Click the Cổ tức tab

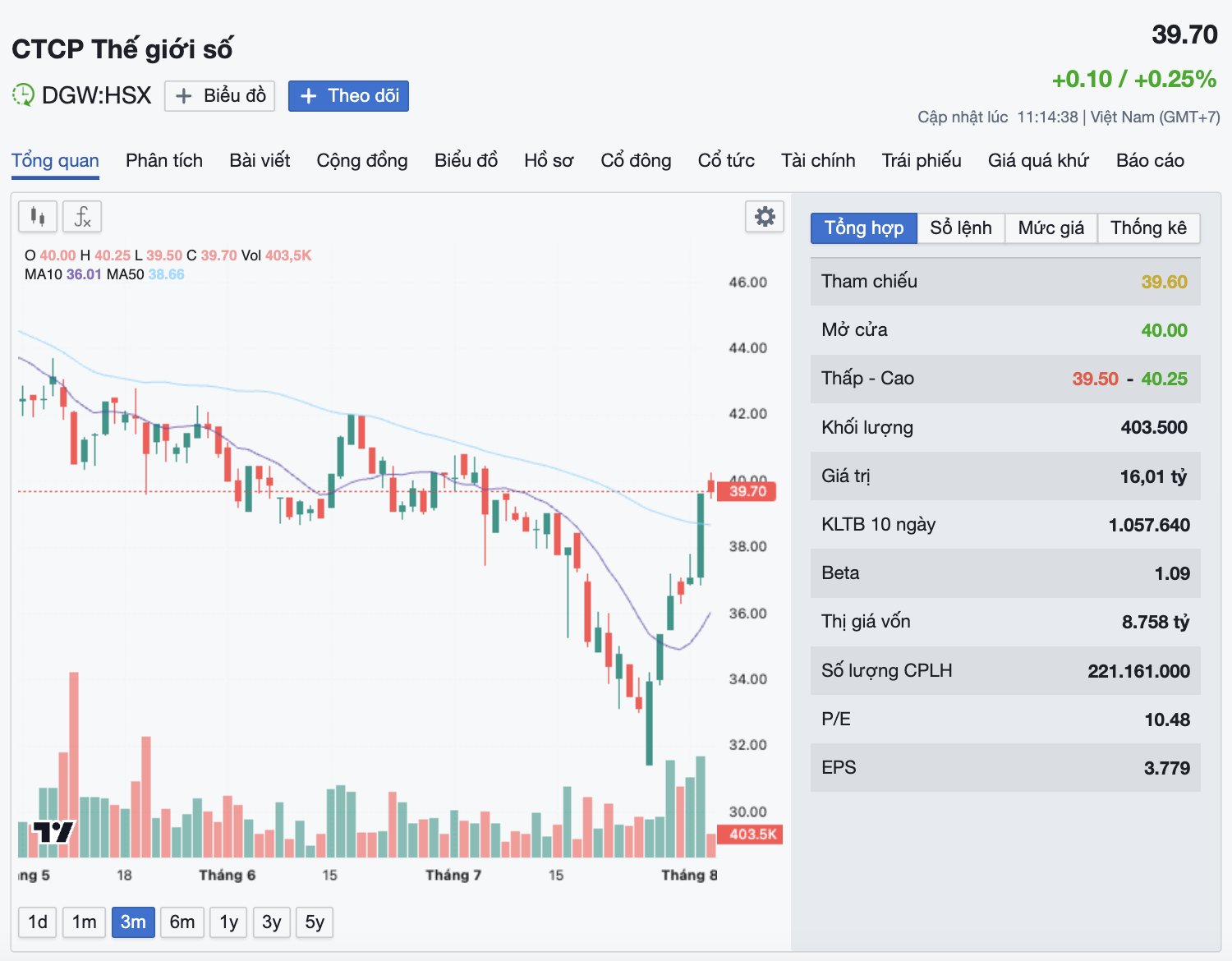click(726, 160)
